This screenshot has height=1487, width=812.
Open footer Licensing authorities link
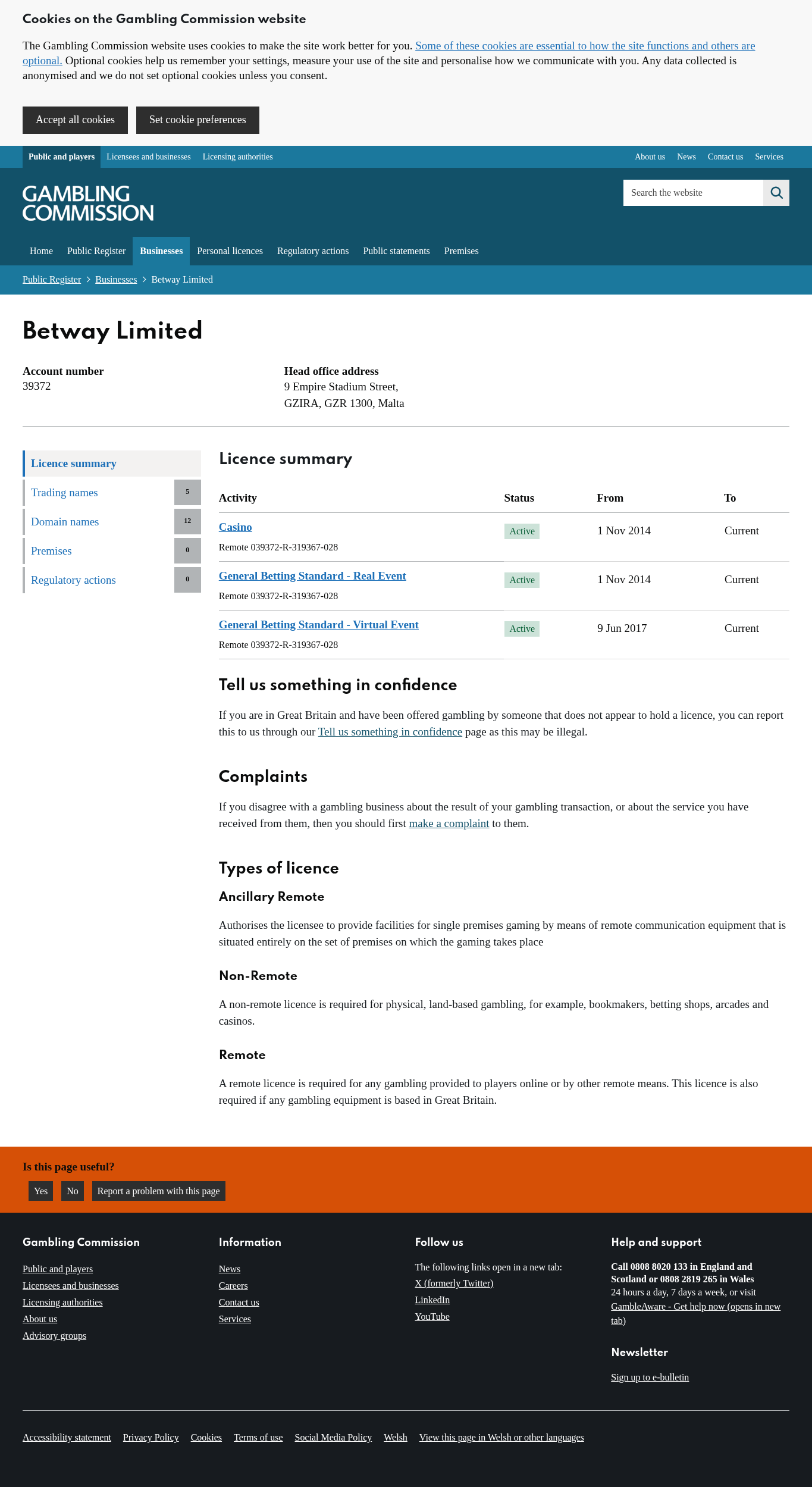pos(62,1303)
